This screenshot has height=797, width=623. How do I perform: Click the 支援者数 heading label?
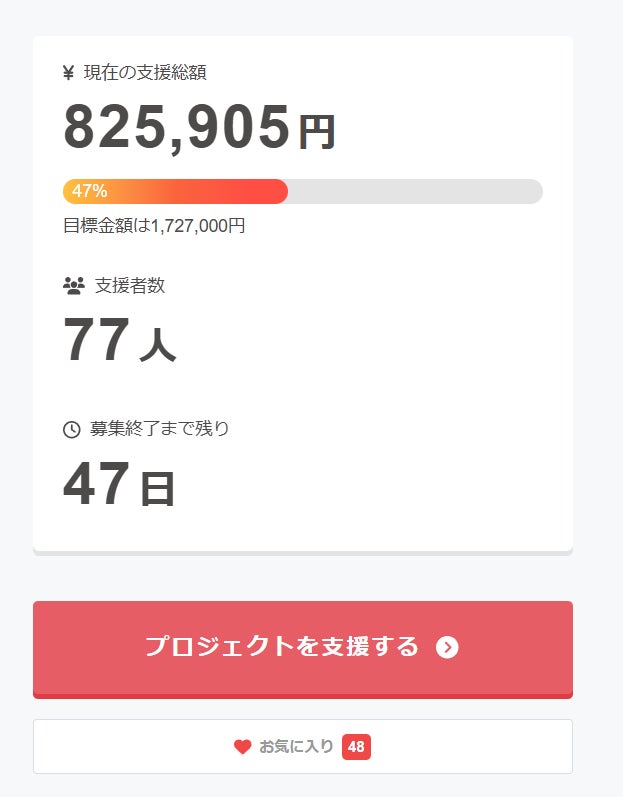(130, 286)
